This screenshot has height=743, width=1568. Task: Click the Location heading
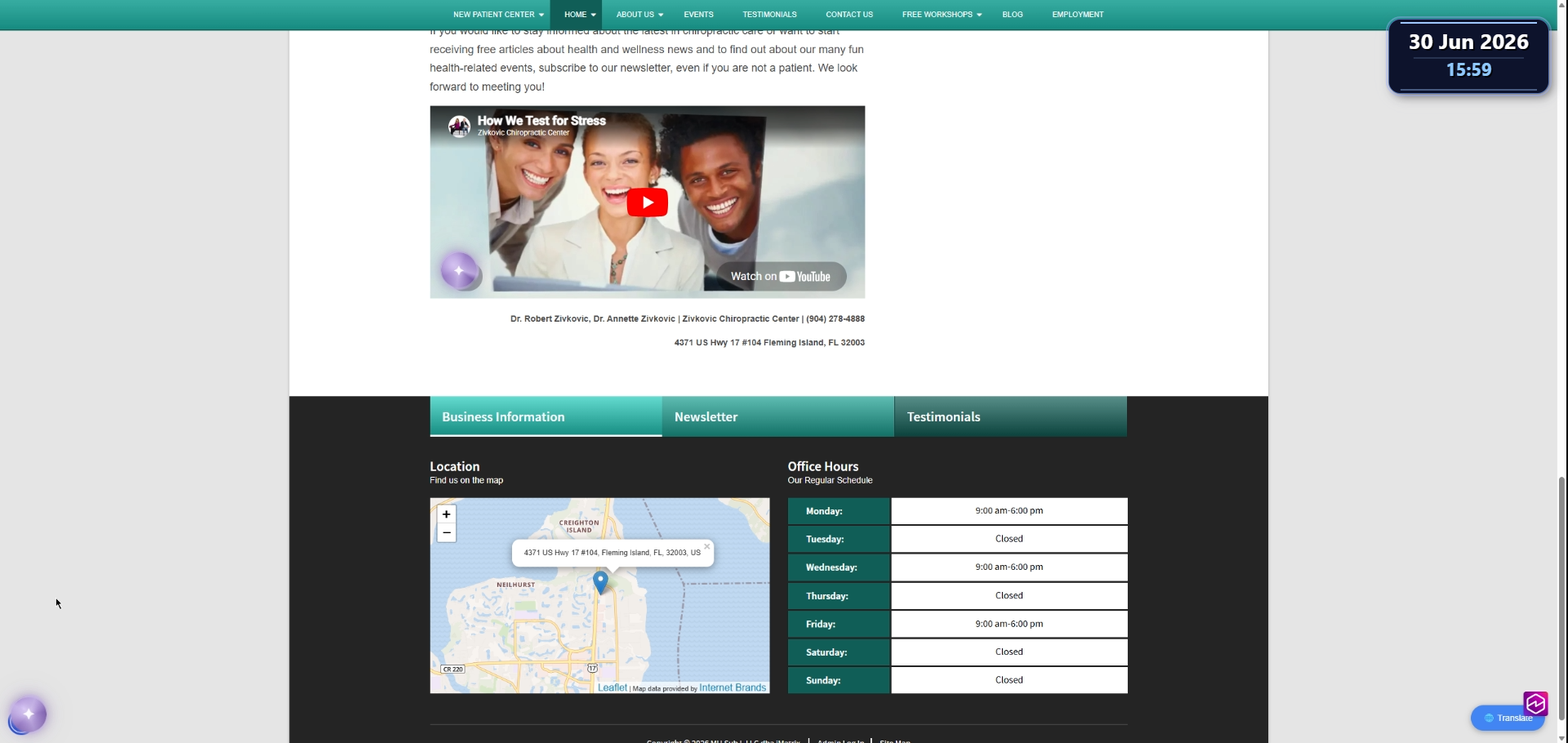point(455,466)
